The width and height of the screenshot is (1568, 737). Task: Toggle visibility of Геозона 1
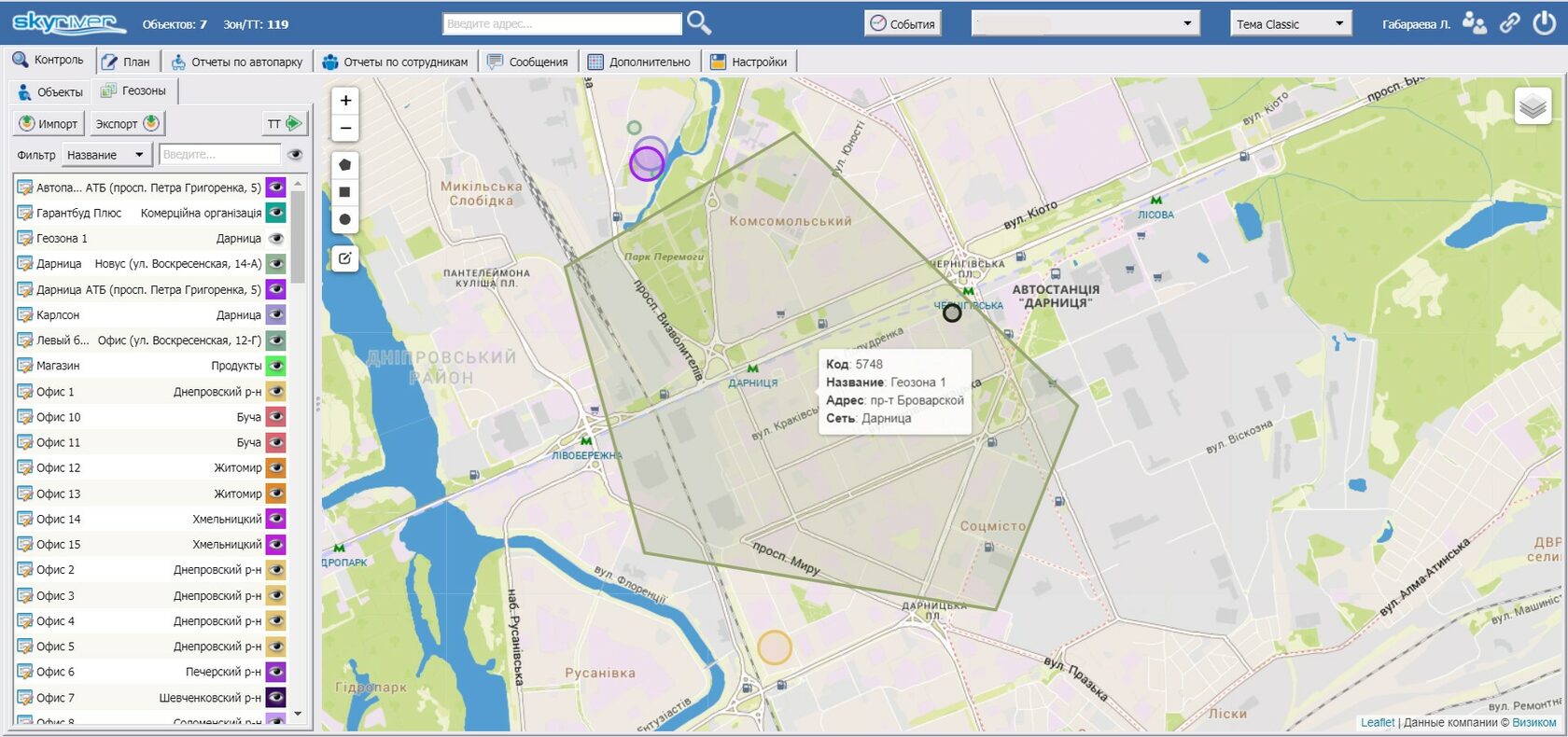[x=275, y=239]
